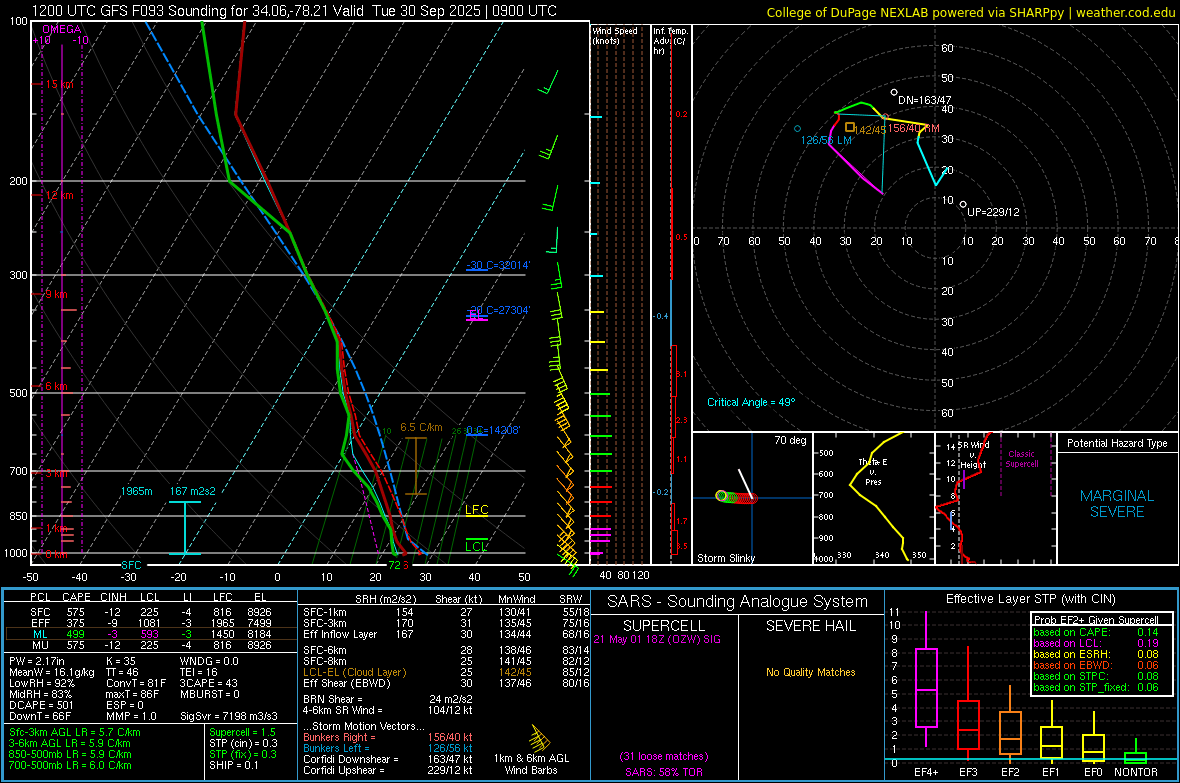Screen dimensions: 1180x783
Task: Click the Storm Slinky circles cluster
Action: pos(736,497)
